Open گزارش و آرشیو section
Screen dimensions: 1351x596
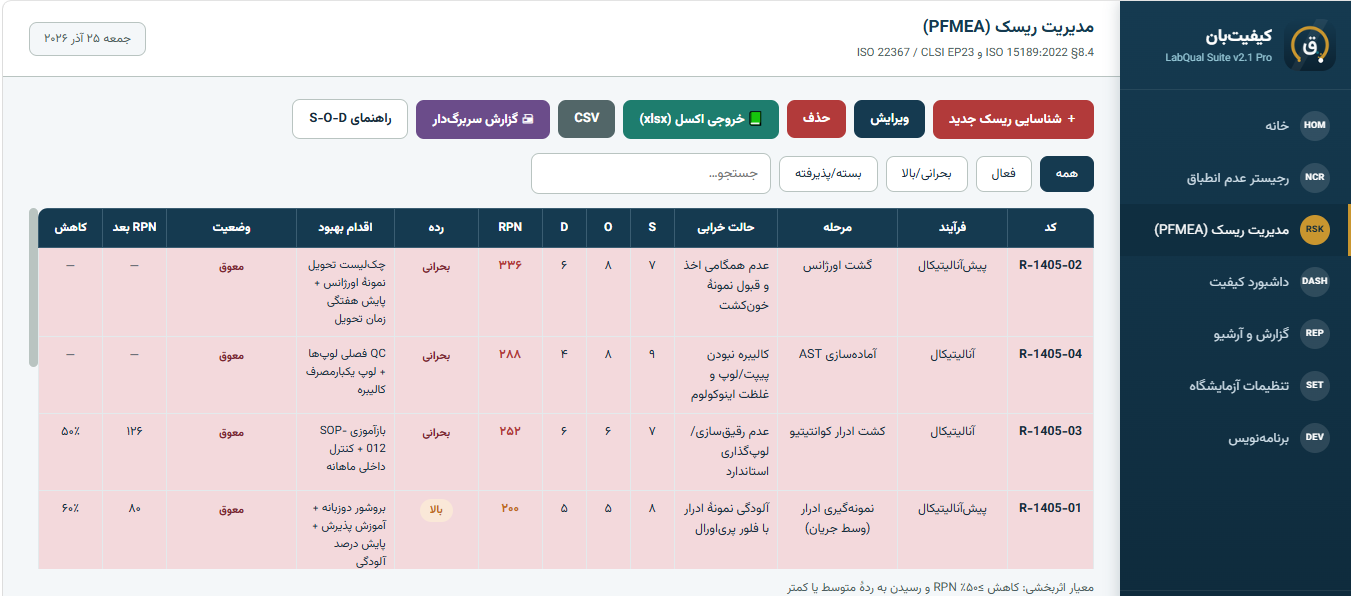tap(1235, 334)
